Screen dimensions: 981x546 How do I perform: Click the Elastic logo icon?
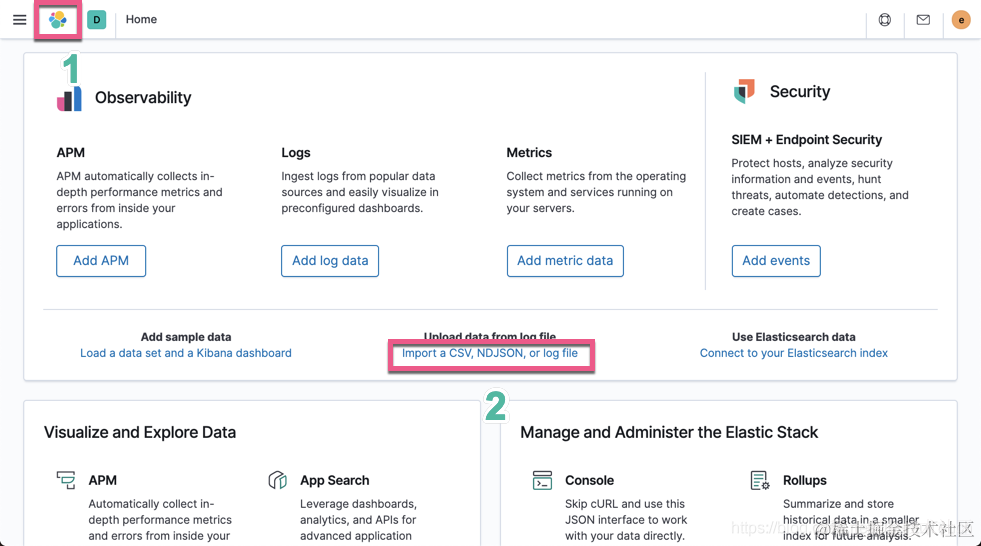point(58,20)
